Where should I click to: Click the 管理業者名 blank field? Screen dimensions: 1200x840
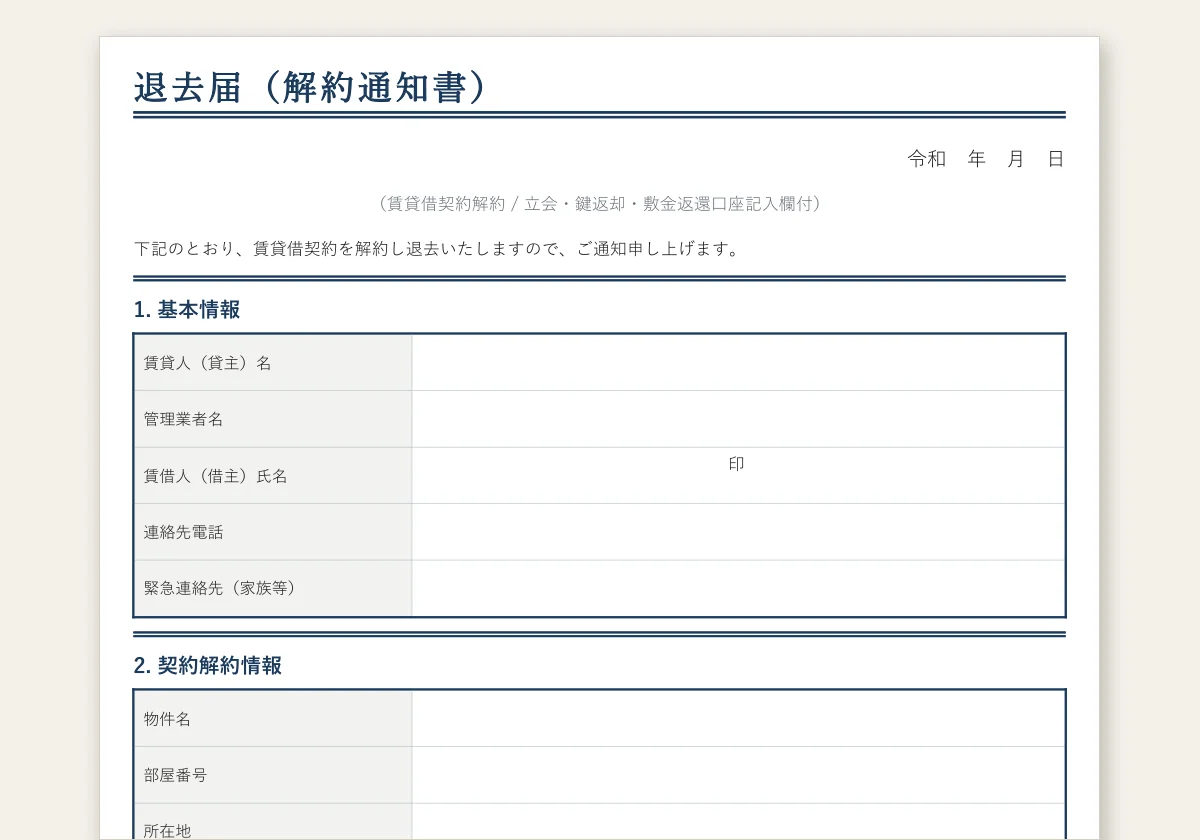point(738,419)
